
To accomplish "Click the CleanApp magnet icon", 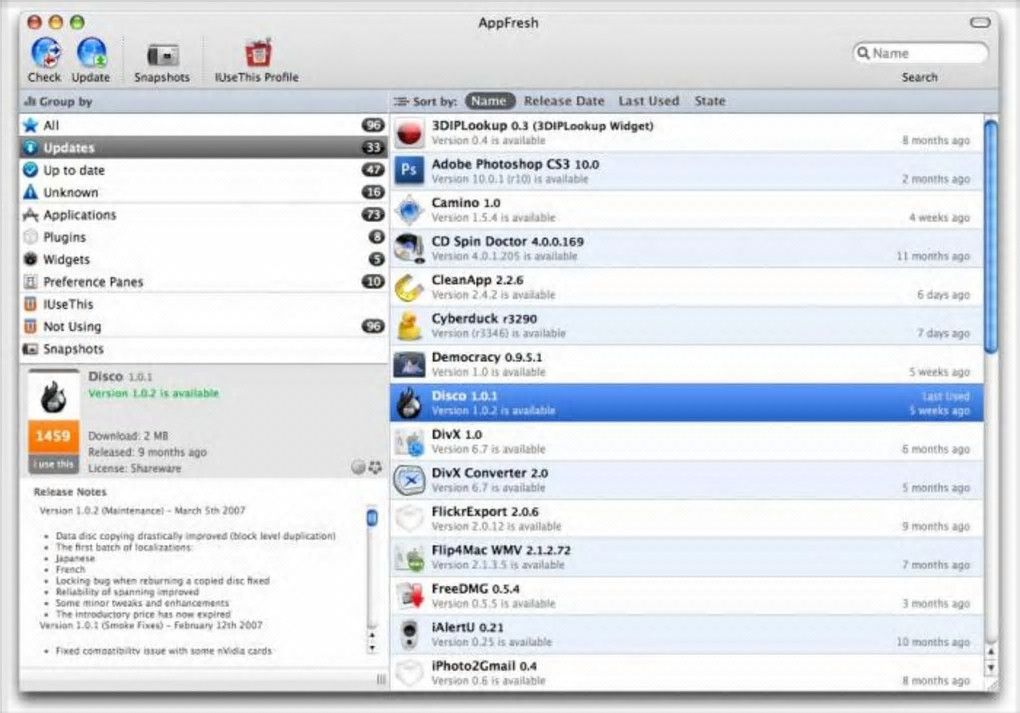I will 410,287.
